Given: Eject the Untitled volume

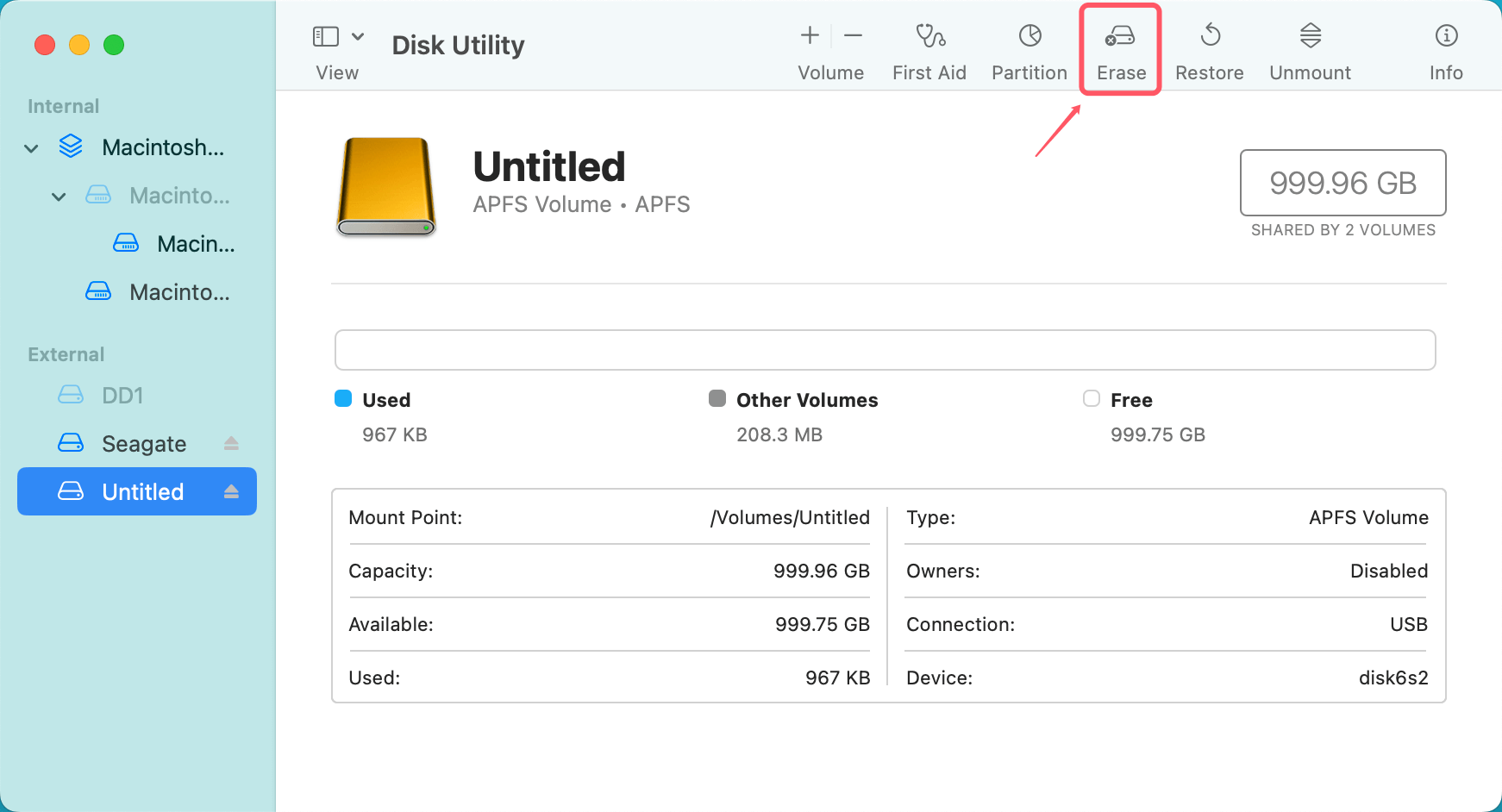Looking at the screenshot, I should [231, 491].
